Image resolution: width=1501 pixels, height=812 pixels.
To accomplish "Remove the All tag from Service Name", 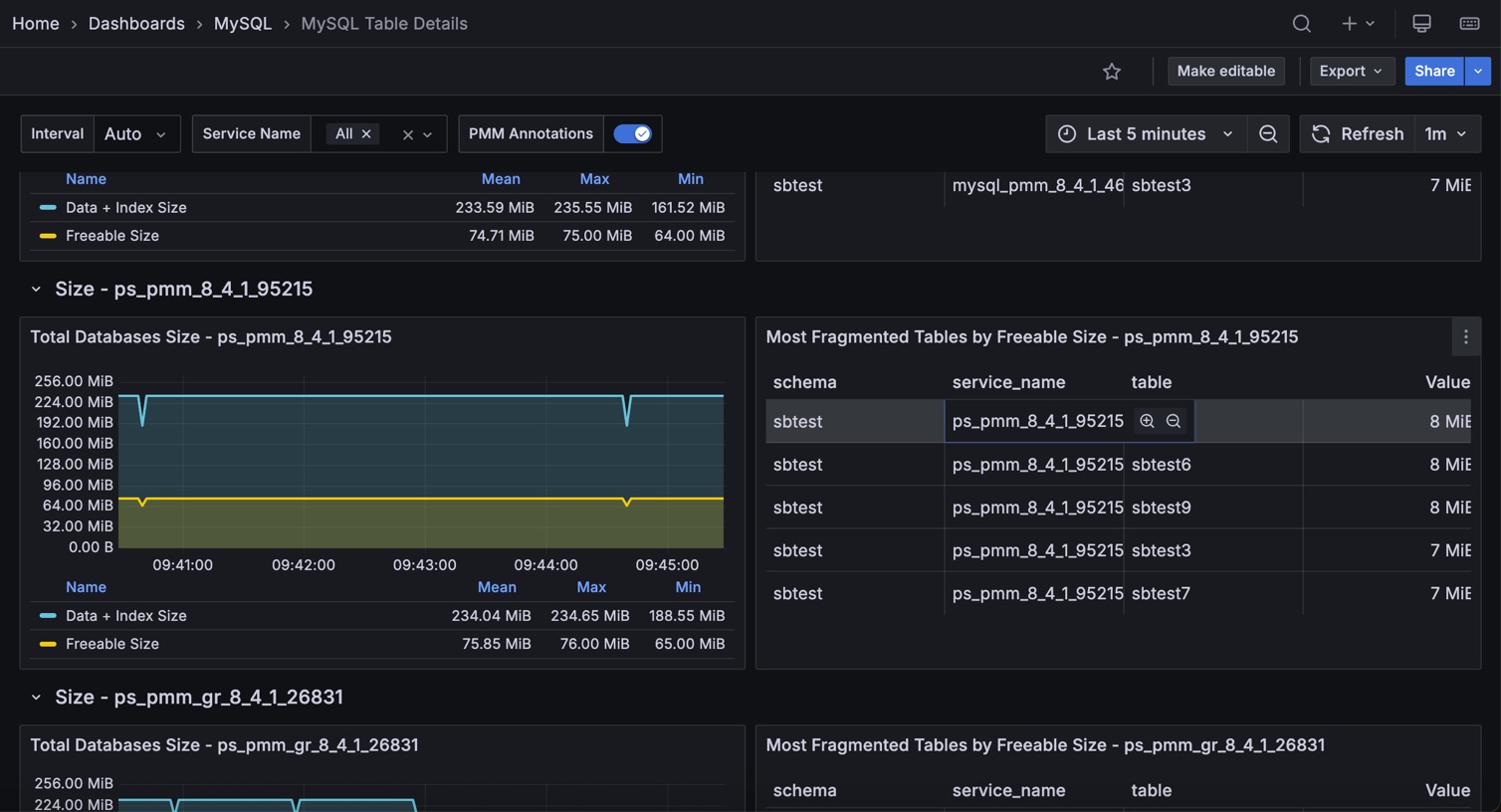I will click(366, 134).
